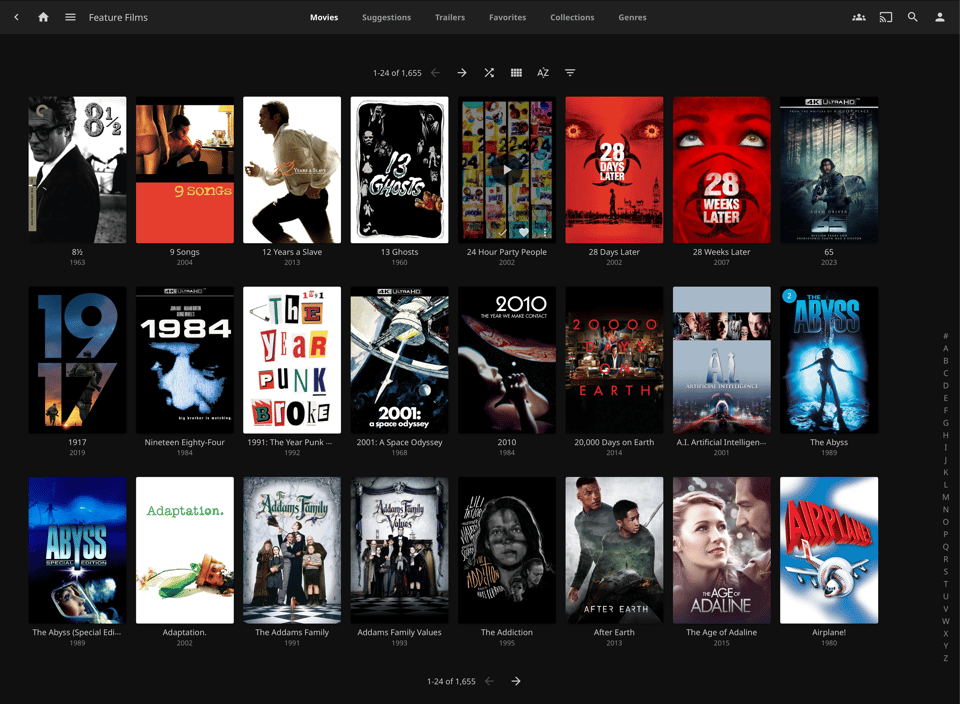Shuffle the movie library
960x704 pixels.
point(489,73)
